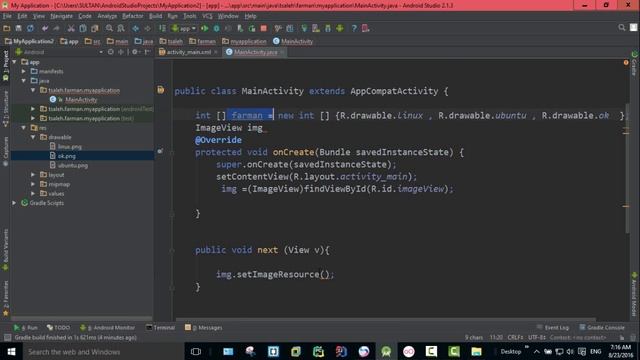Expand the values folder
Viewport: 640px width, 360px height.
(33, 193)
